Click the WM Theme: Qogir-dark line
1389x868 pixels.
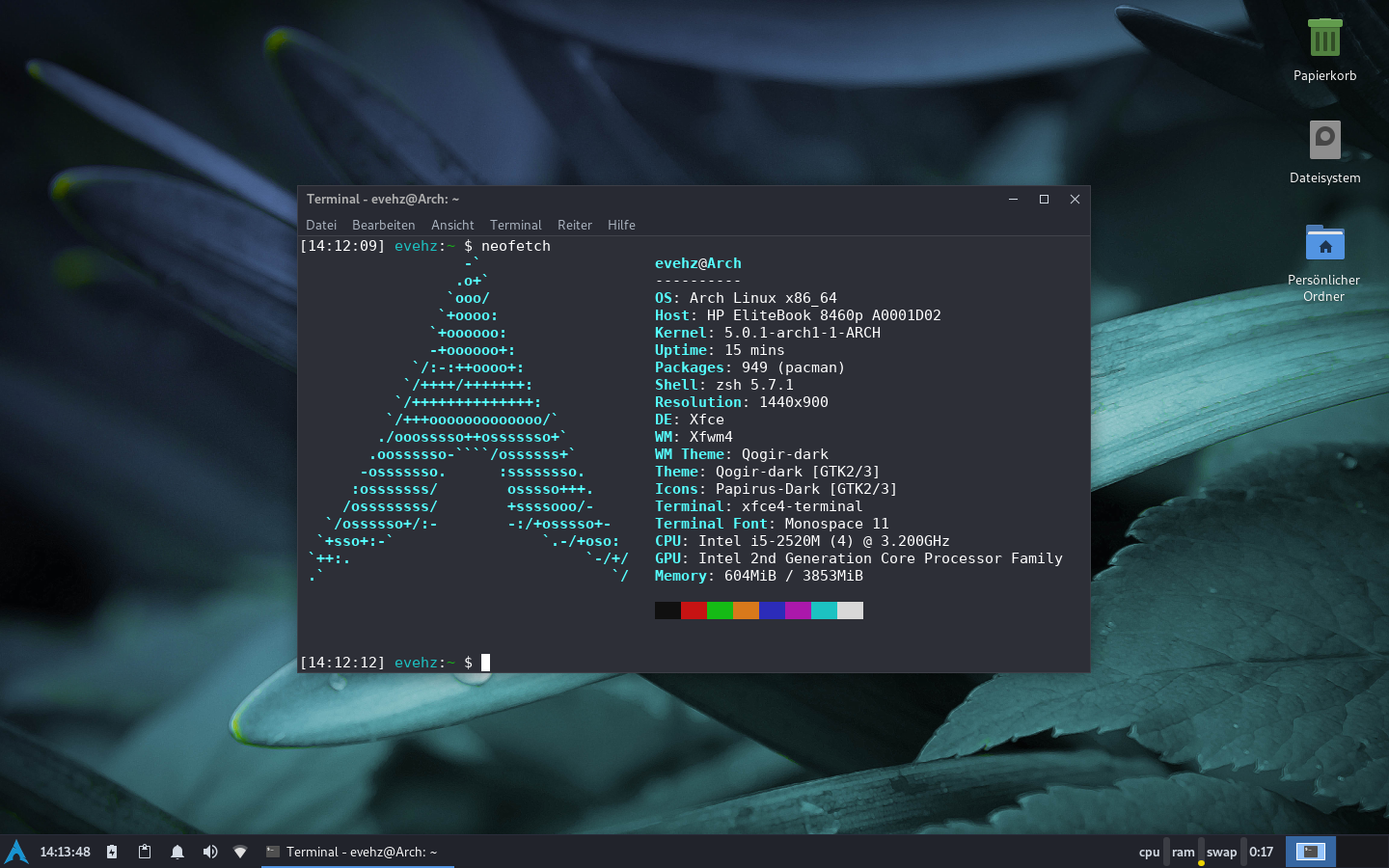pos(742,454)
